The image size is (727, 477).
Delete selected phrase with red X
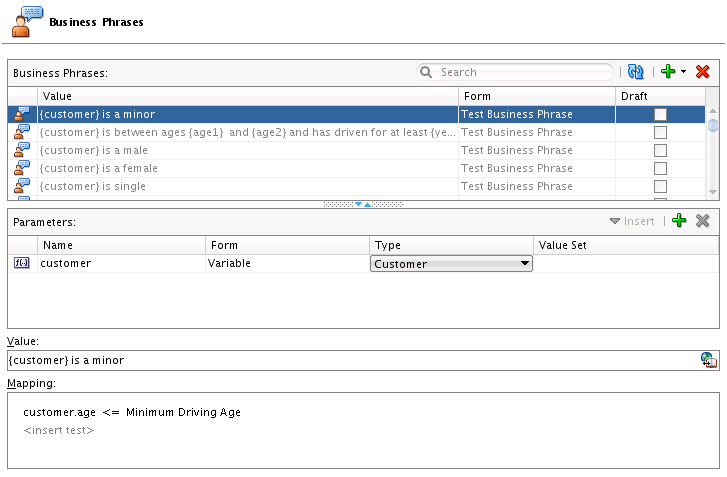(x=702, y=72)
